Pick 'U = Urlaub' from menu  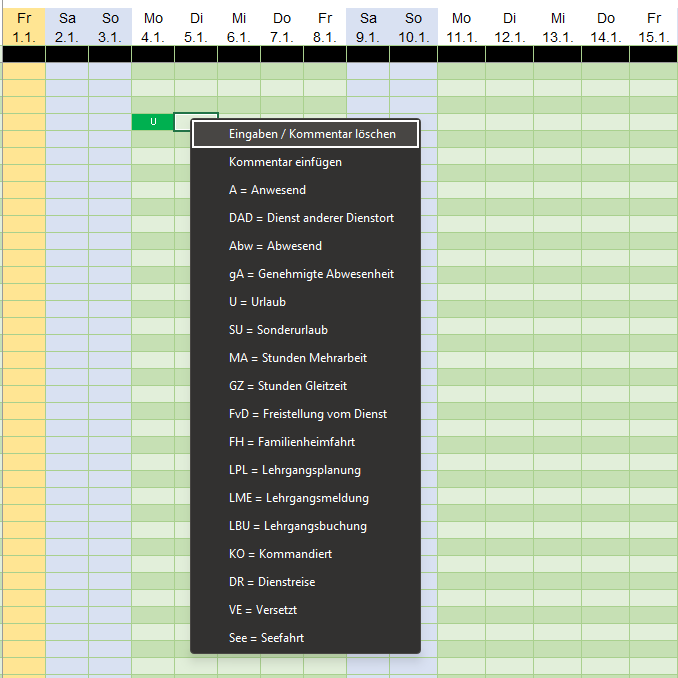pos(305,302)
